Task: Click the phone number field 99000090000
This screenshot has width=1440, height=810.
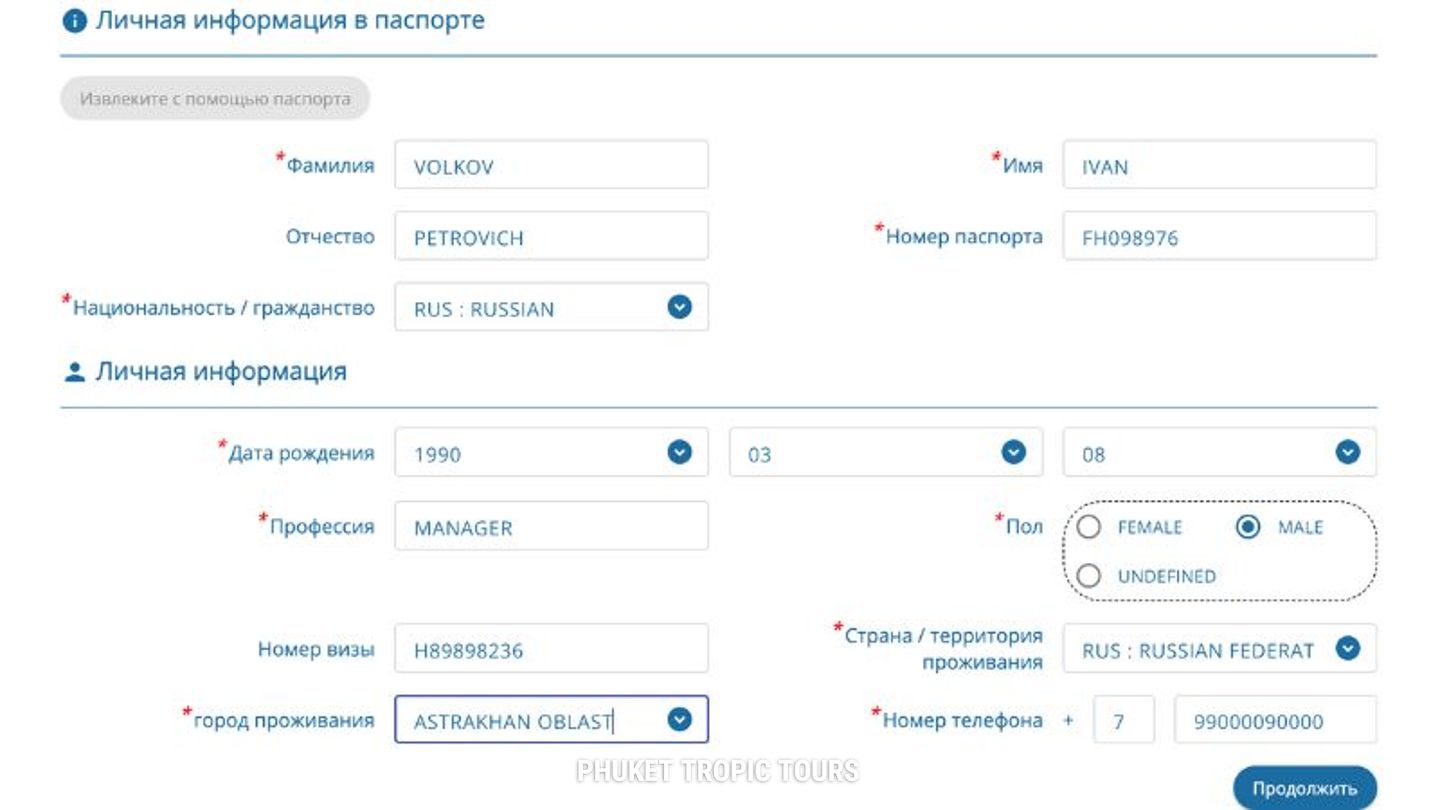Action: [1275, 721]
